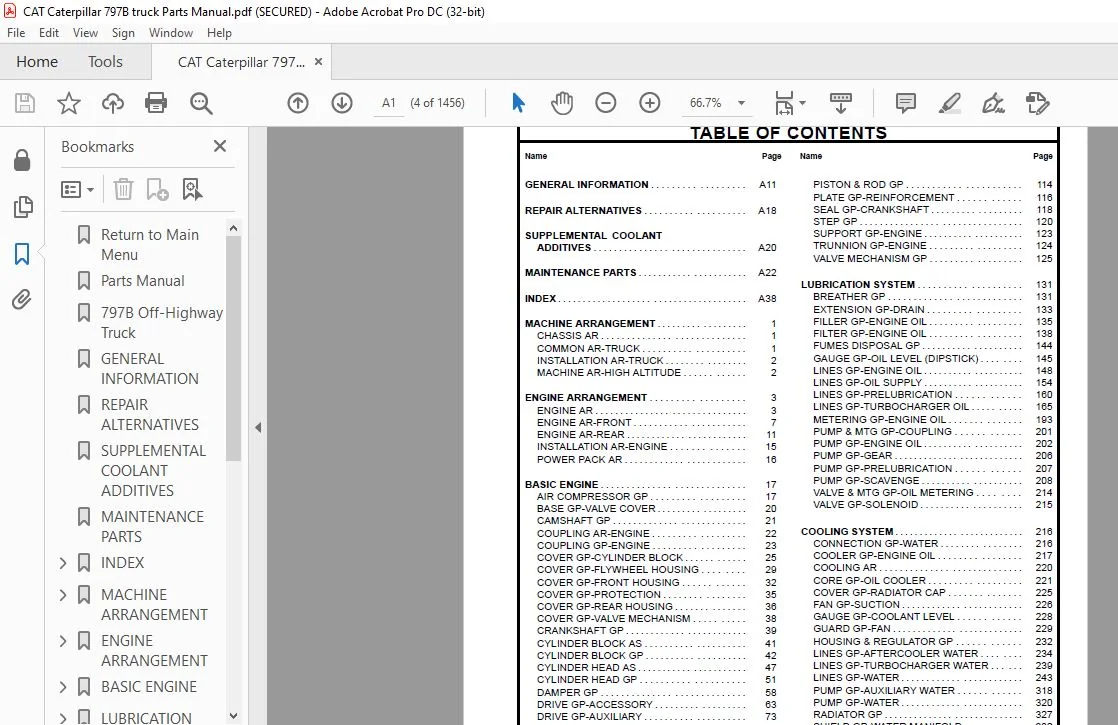Click the page number input field

click(389, 103)
